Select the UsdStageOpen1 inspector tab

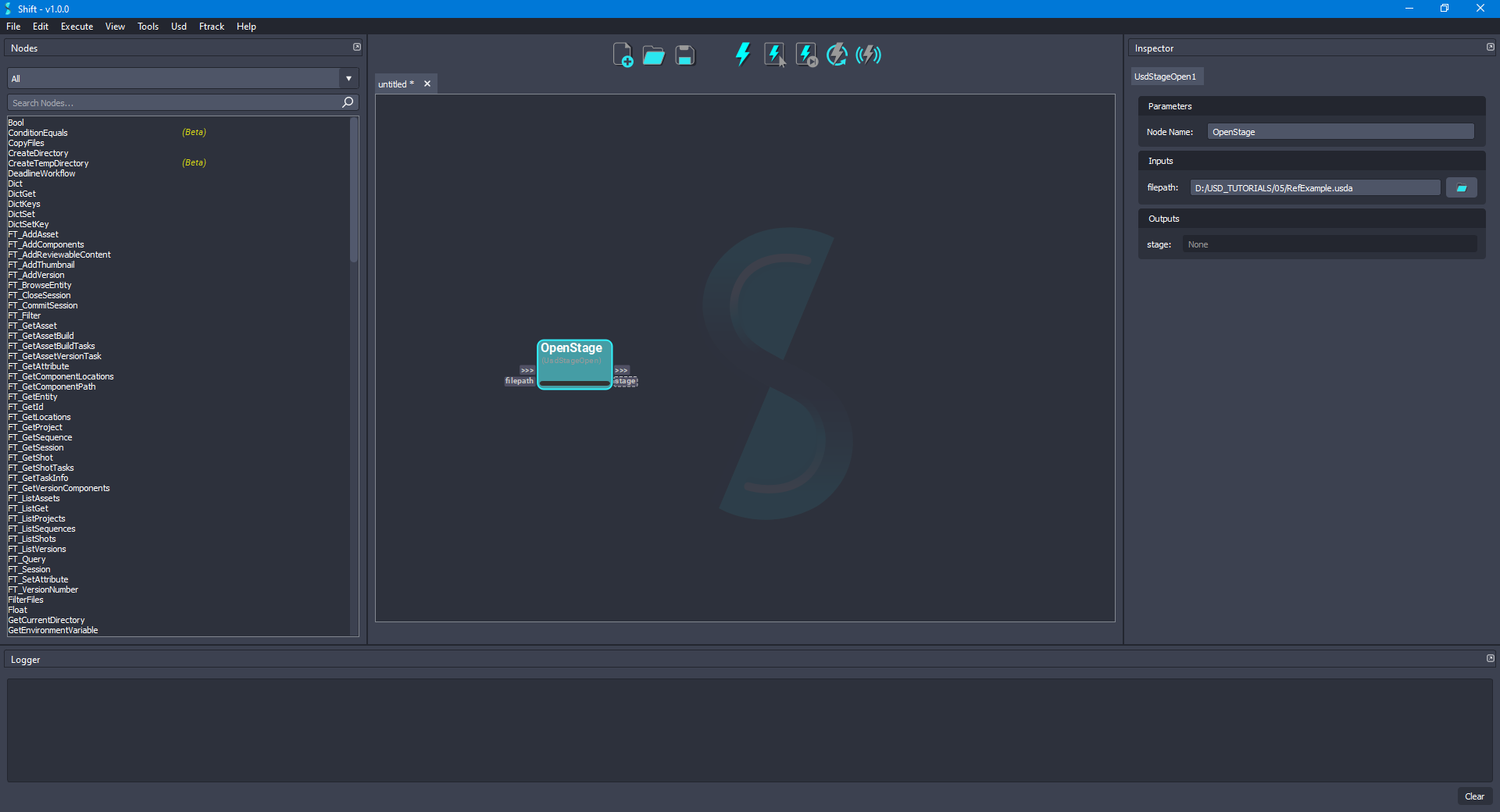pyautogui.click(x=1165, y=77)
